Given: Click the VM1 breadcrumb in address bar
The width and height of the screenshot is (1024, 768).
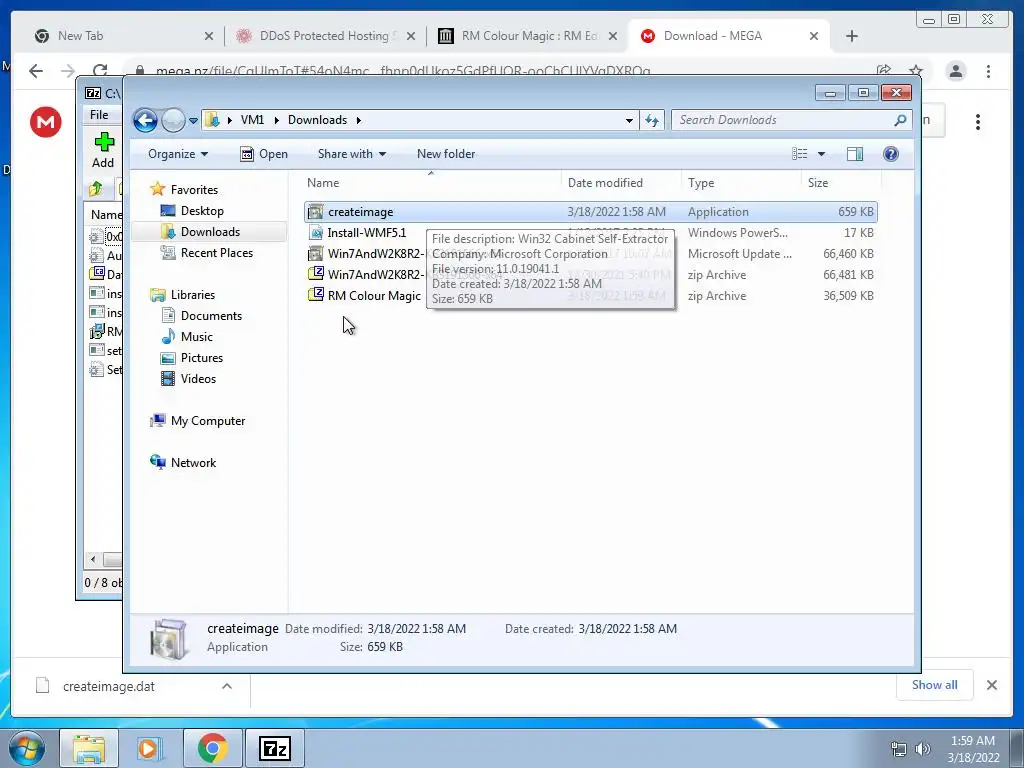Looking at the screenshot, I should click(252, 120).
